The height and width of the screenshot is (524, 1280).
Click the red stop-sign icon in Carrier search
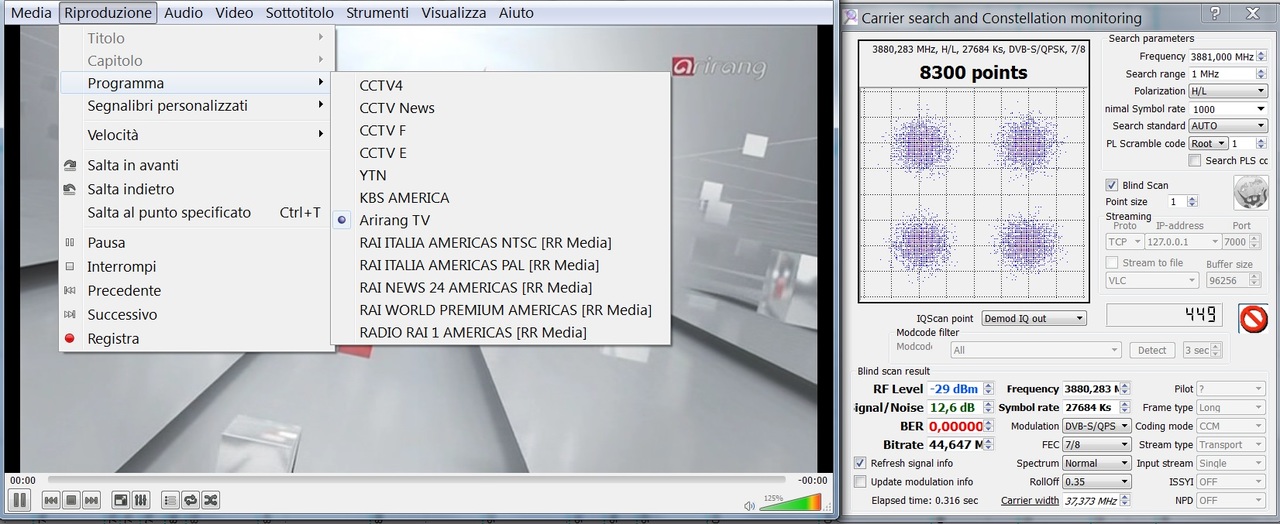point(1253,318)
